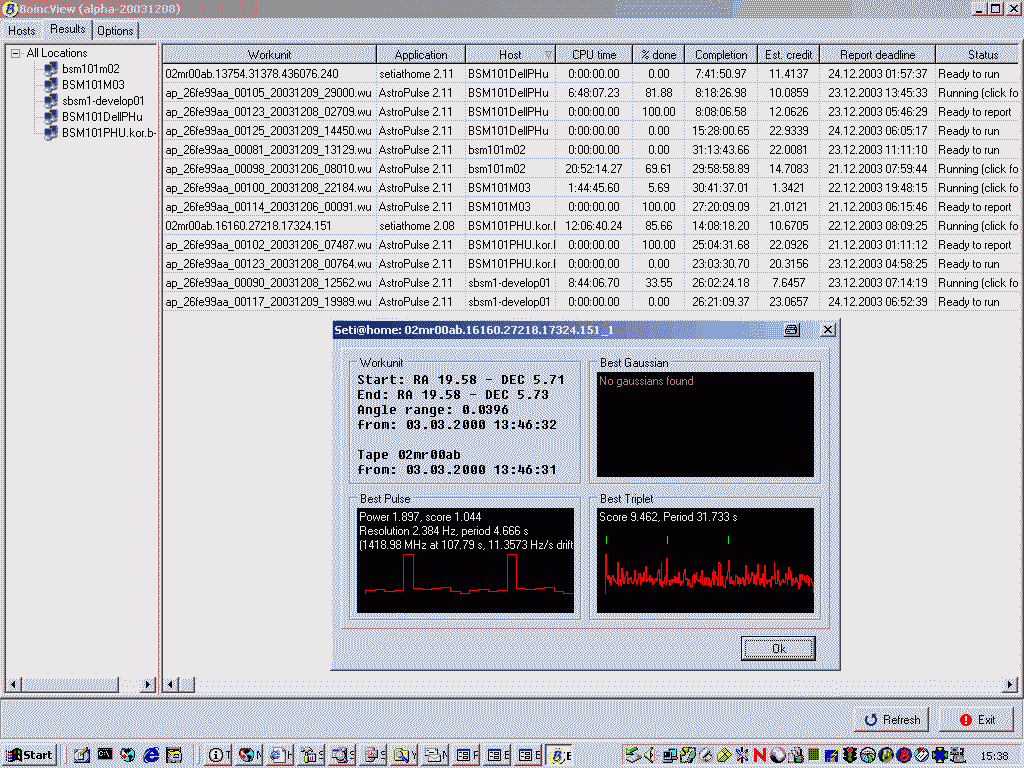Switch to the Hosts tab
Viewport: 1024px width, 768px height.
[x=22, y=31]
